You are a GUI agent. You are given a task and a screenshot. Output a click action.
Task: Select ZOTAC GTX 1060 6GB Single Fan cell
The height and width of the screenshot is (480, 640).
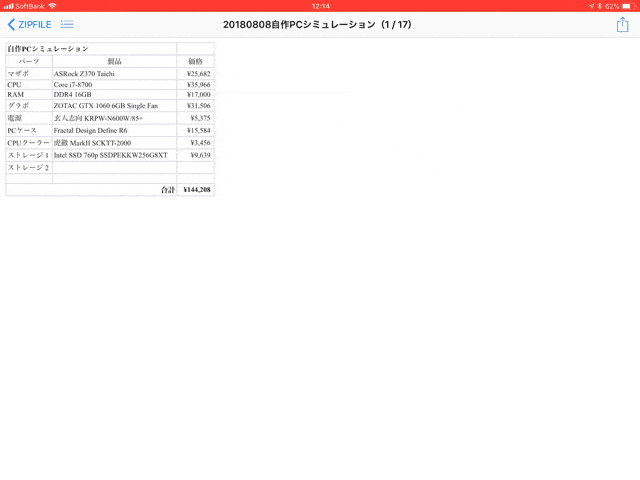(115, 105)
